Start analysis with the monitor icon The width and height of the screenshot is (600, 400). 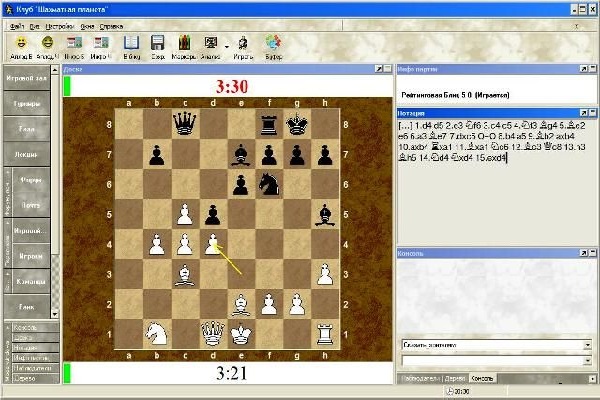pyautogui.click(x=210, y=42)
